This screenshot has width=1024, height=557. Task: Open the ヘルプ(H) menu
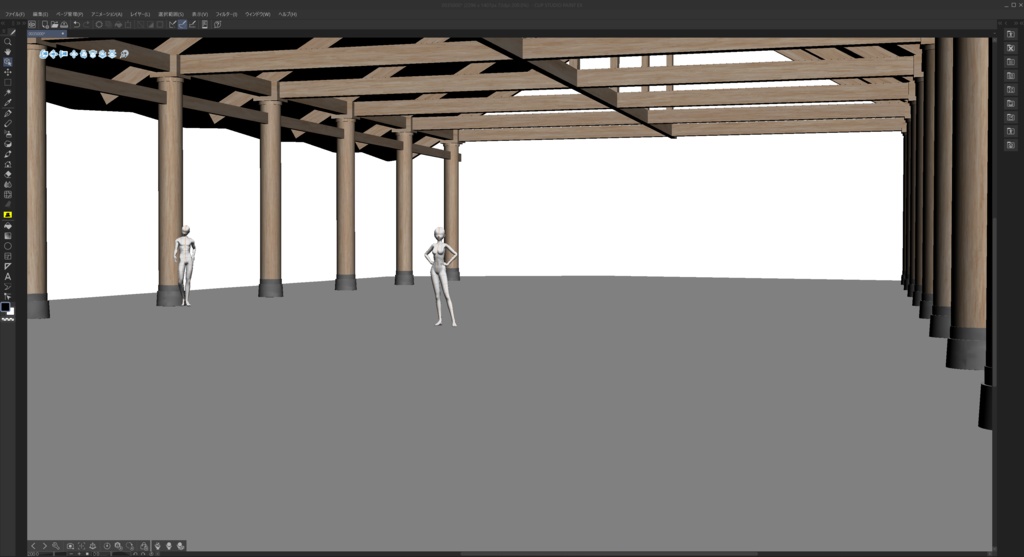pos(287,14)
